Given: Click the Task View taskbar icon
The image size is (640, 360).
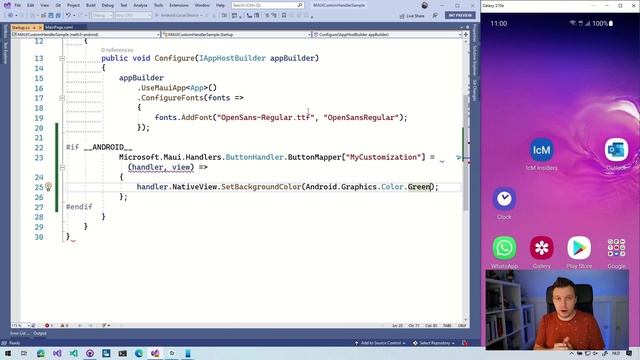Looking at the screenshot, I should tap(24, 353).
